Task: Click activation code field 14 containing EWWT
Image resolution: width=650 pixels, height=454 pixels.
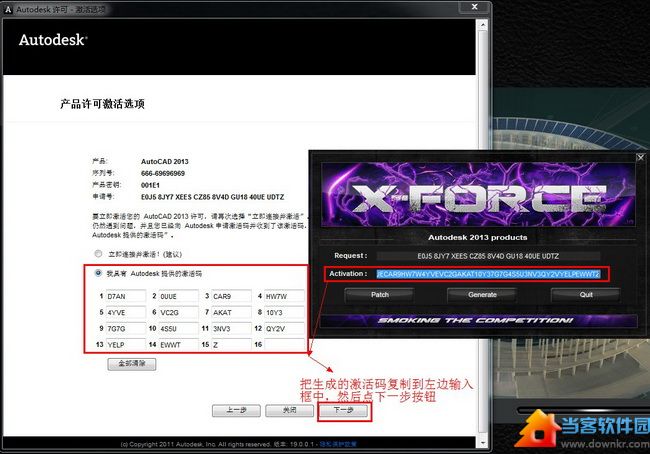Action: pyautogui.click(x=179, y=345)
